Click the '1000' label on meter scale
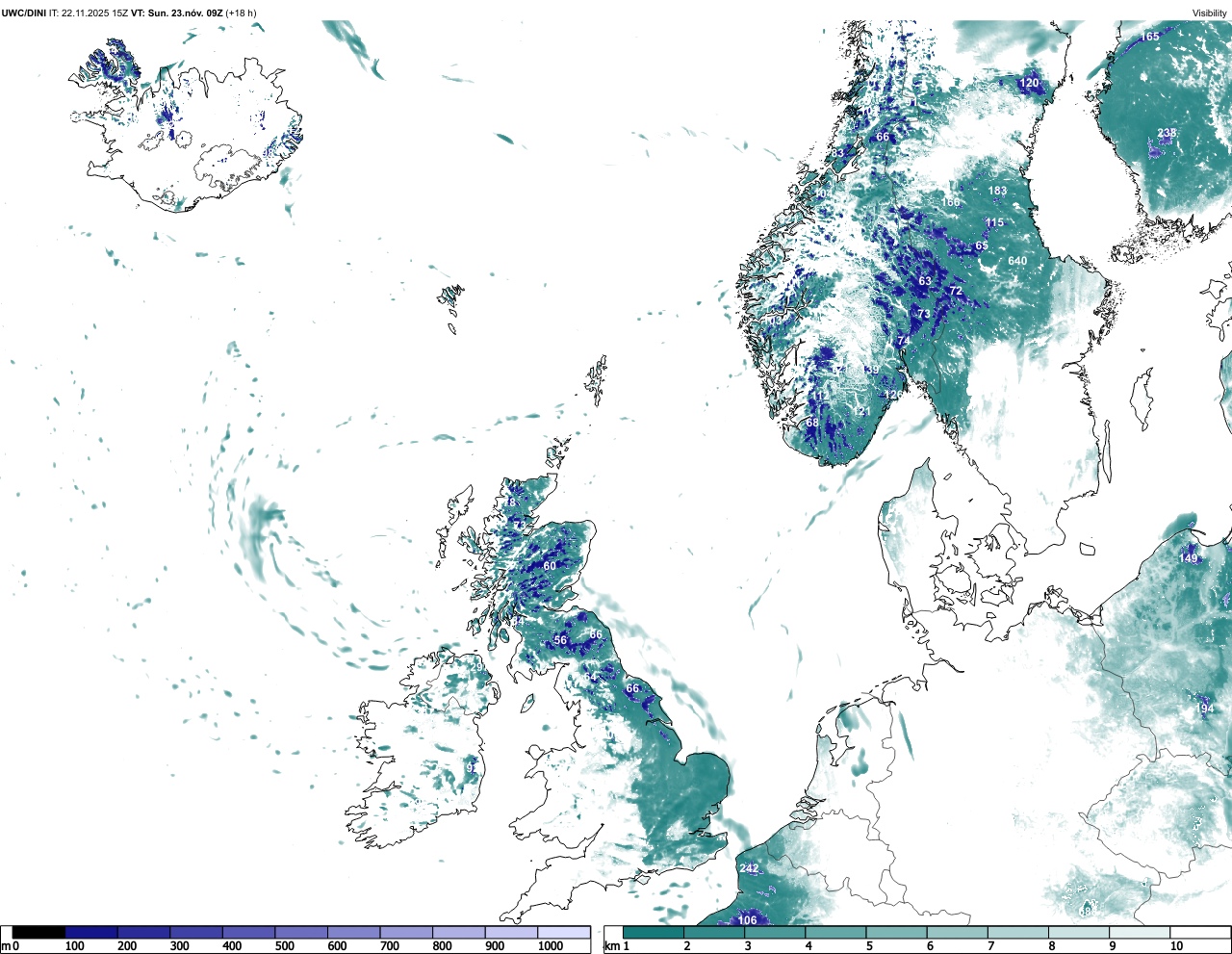The width and height of the screenshot is (1232, 954). coord(551,946)
